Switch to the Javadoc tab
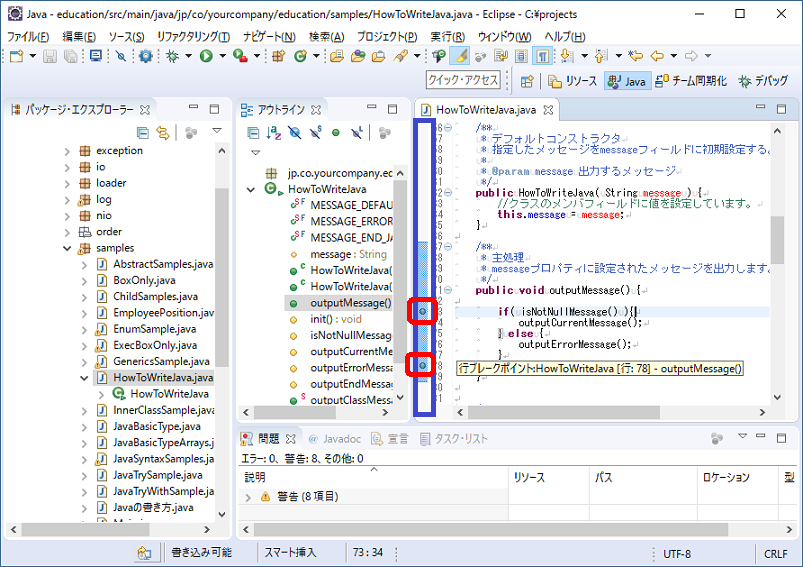The height and width of the screenshot is (567, 803). [x=335, y=439]
